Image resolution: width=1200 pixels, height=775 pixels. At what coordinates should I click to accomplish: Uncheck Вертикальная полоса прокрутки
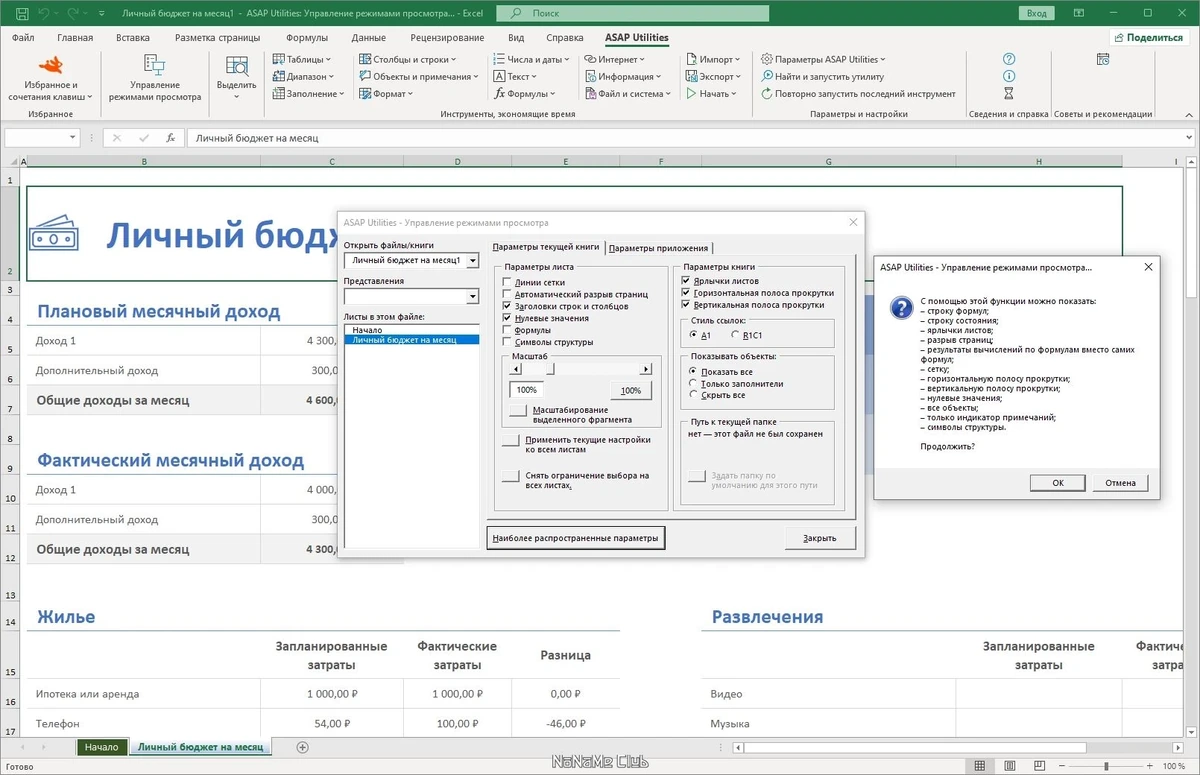pyautogui.click(x=686, y=305)
